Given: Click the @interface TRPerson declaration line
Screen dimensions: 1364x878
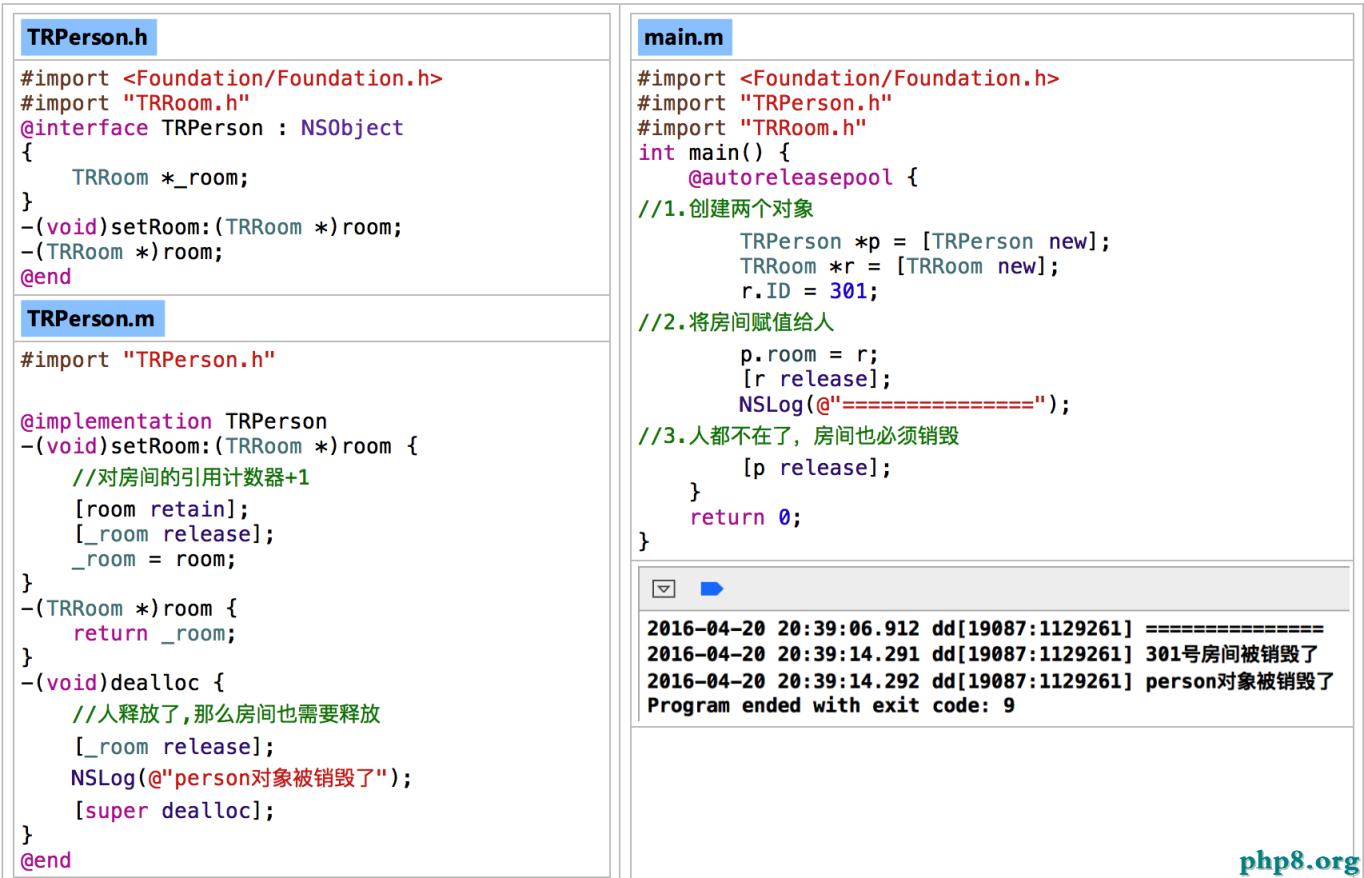Looking at the screenshot, I should coord(212,128).
